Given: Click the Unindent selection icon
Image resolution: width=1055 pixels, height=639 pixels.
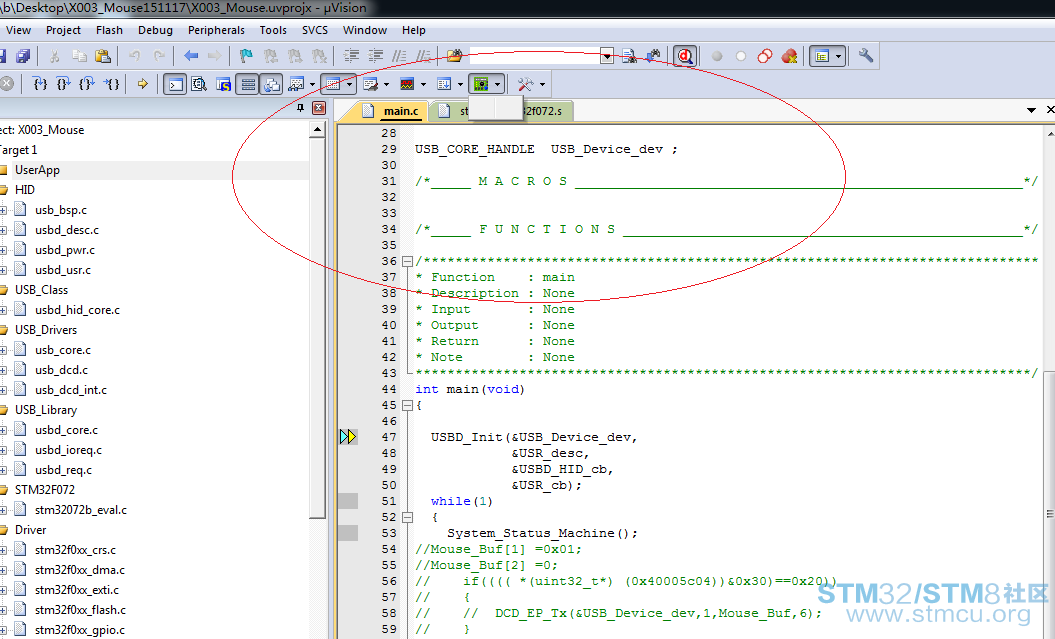Looking at the screenshot, I should 375,56.
